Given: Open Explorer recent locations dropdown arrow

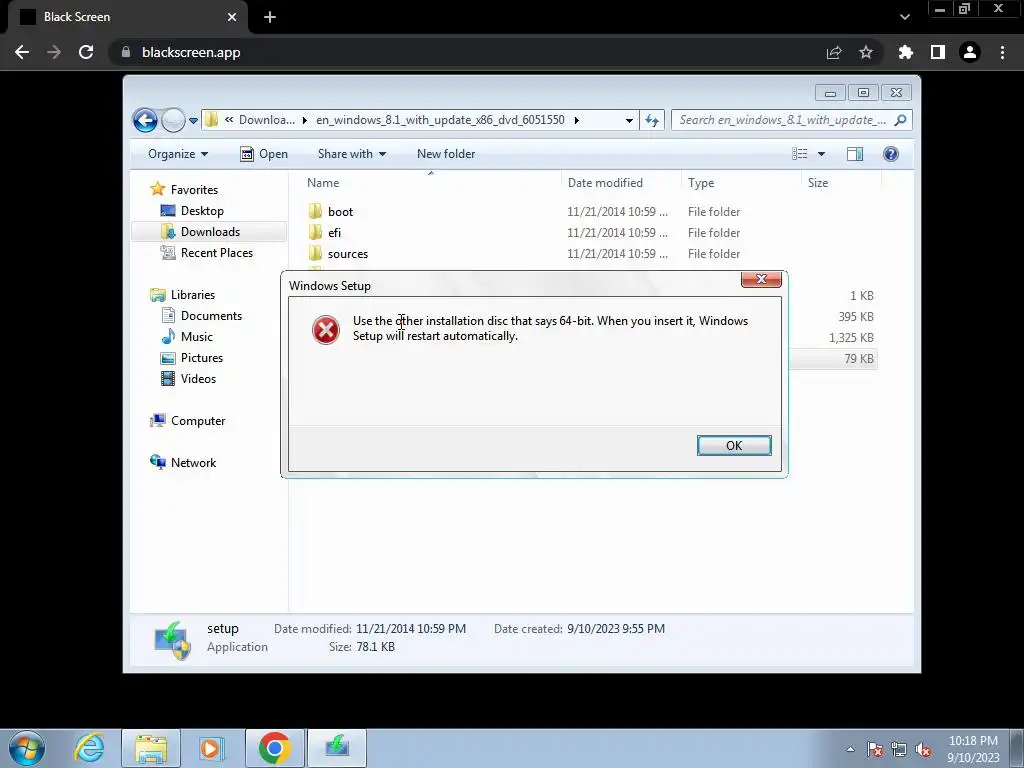Looking at the screenshot, I should pyautogui.click(x=193, y=121).
